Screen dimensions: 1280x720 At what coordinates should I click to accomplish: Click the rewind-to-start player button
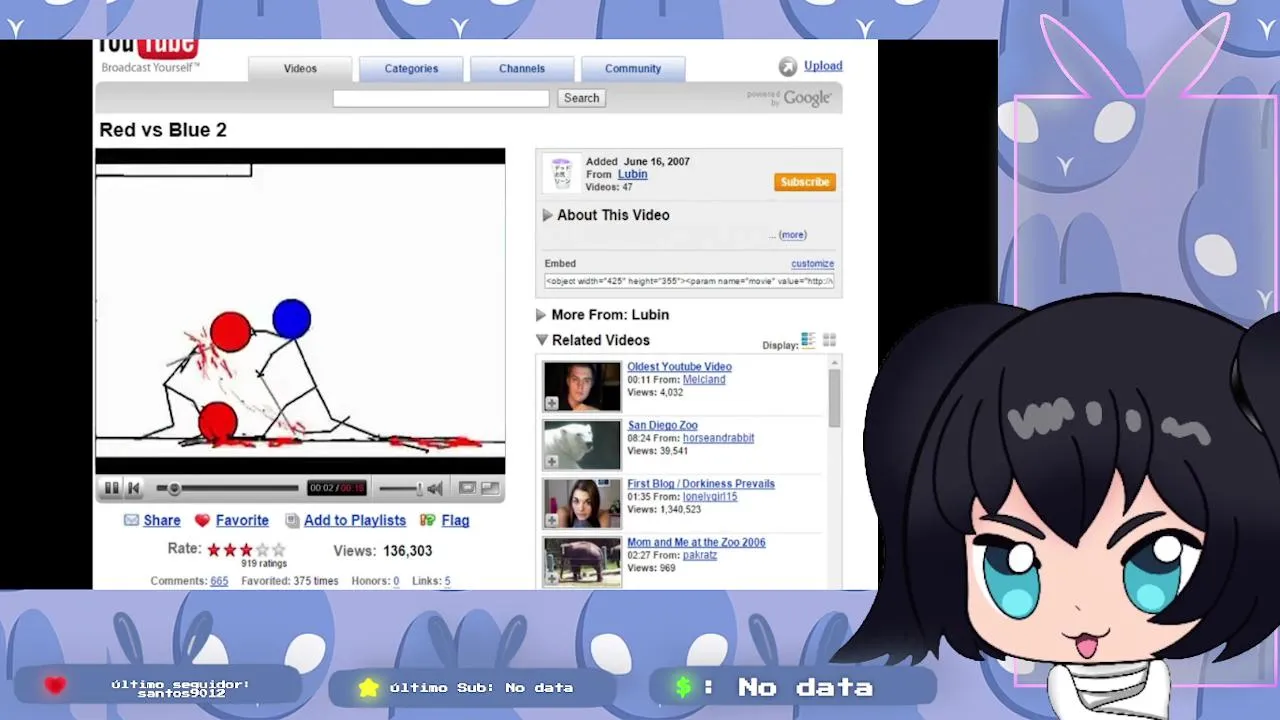[134, 488]
